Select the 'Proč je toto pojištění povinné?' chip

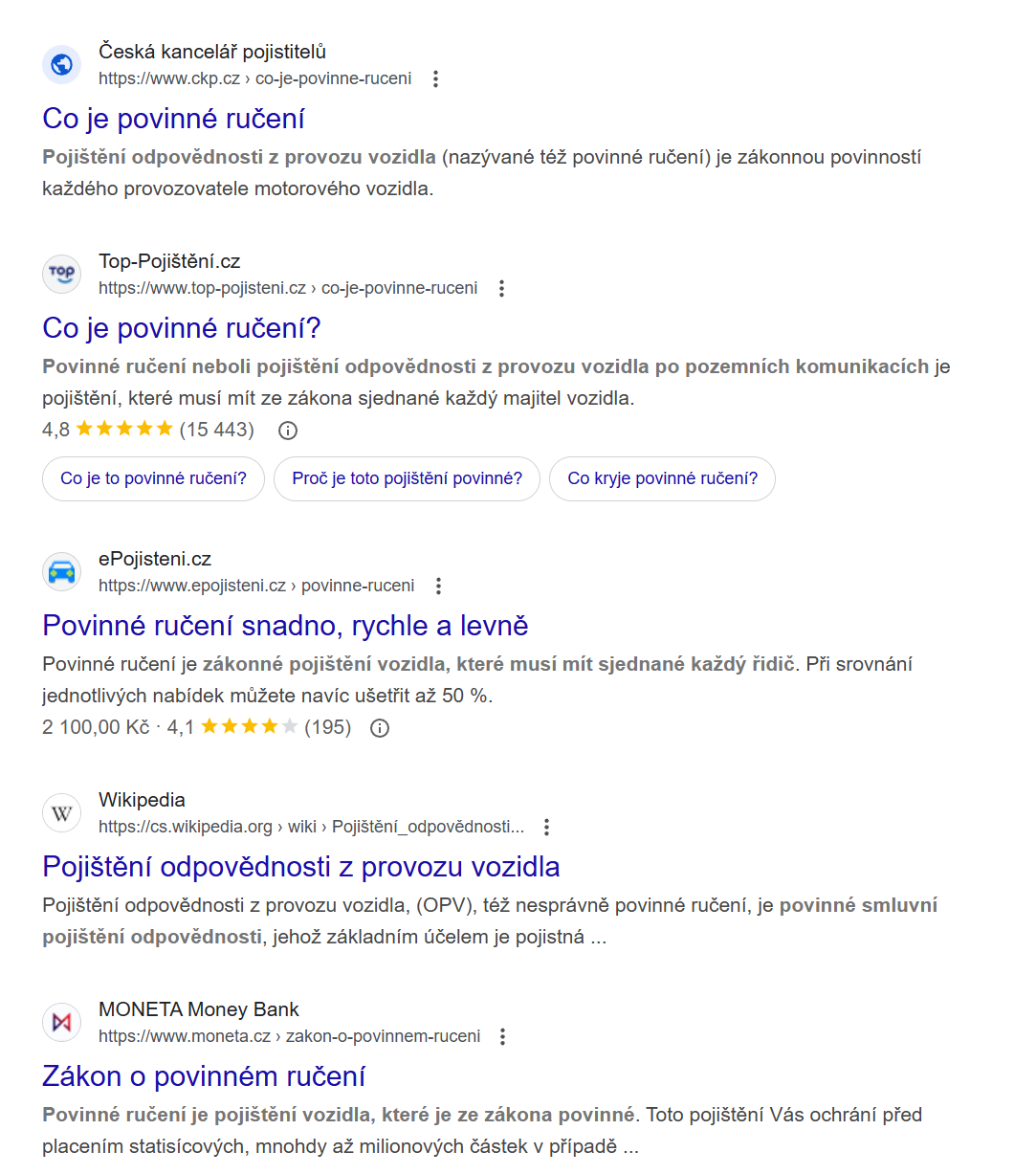click(407, 478)
